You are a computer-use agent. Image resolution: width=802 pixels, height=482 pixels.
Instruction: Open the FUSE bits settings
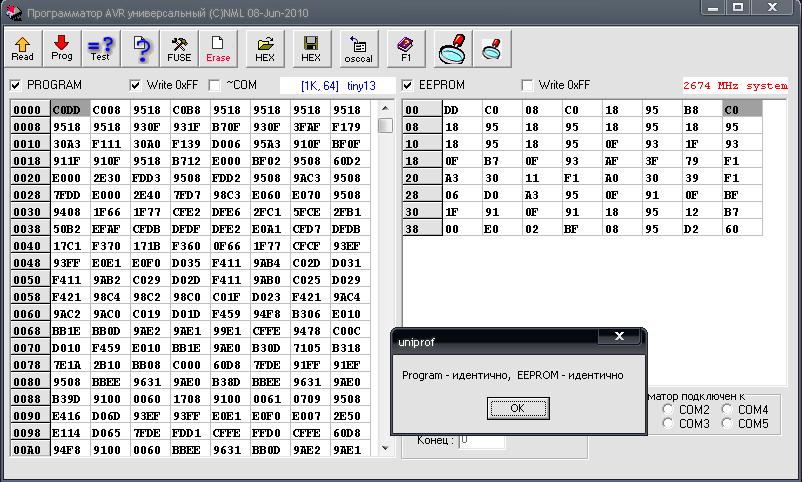click(x=180, y=47)
